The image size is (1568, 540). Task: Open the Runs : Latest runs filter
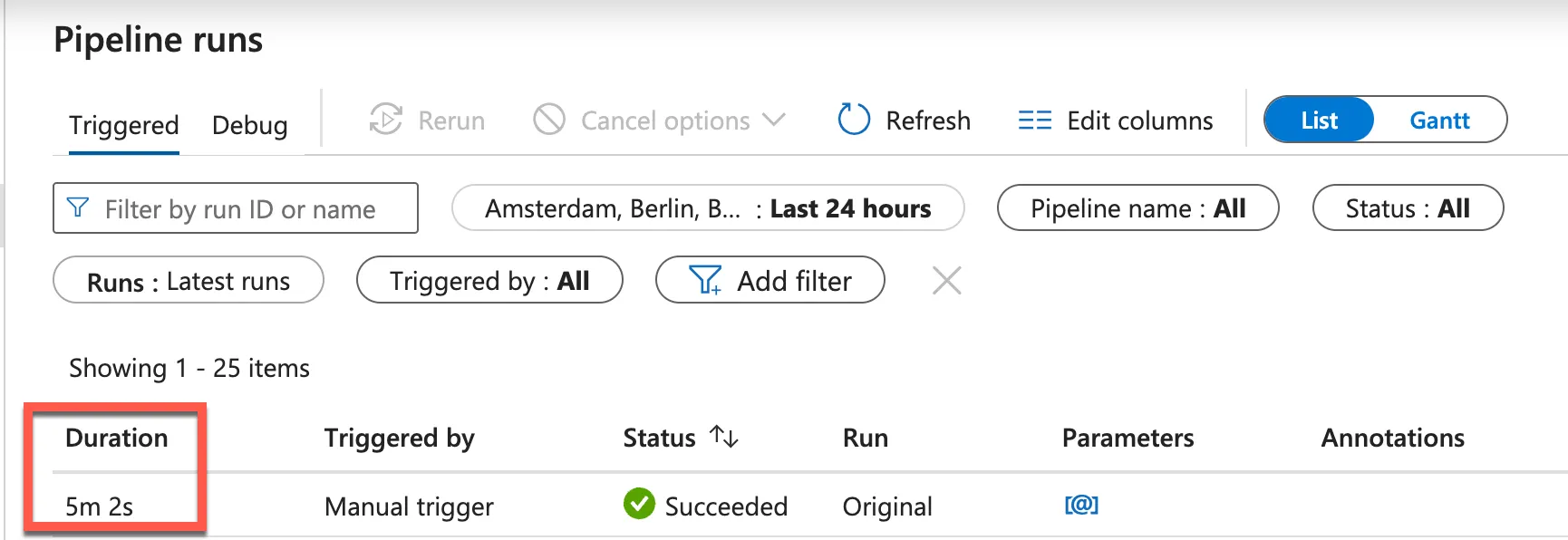point(189,280)
